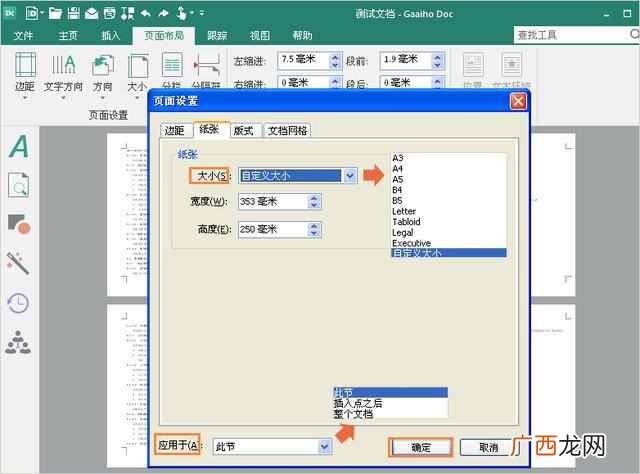Click the 段前 spacing before spinner arrows
640x474 pixels.
[x=438, y=61]
